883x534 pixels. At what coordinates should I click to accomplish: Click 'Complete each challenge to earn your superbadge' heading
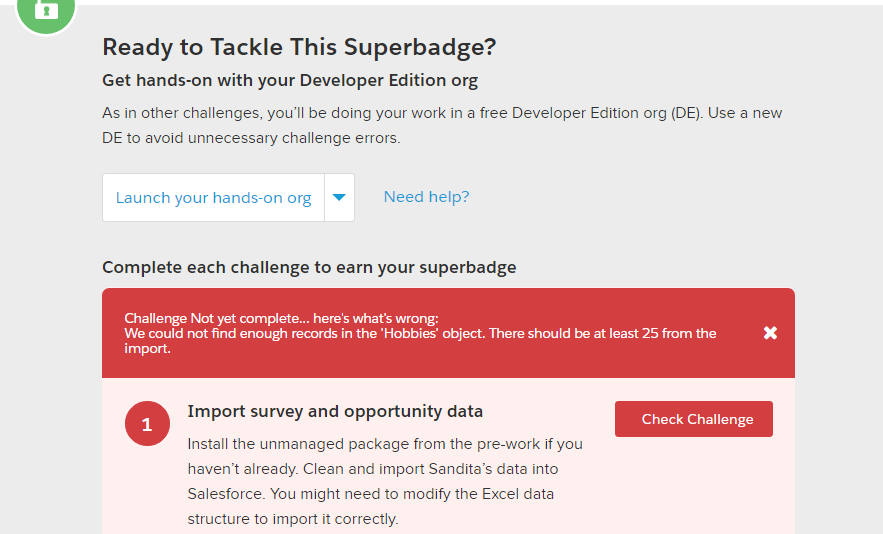coord(309,267)
